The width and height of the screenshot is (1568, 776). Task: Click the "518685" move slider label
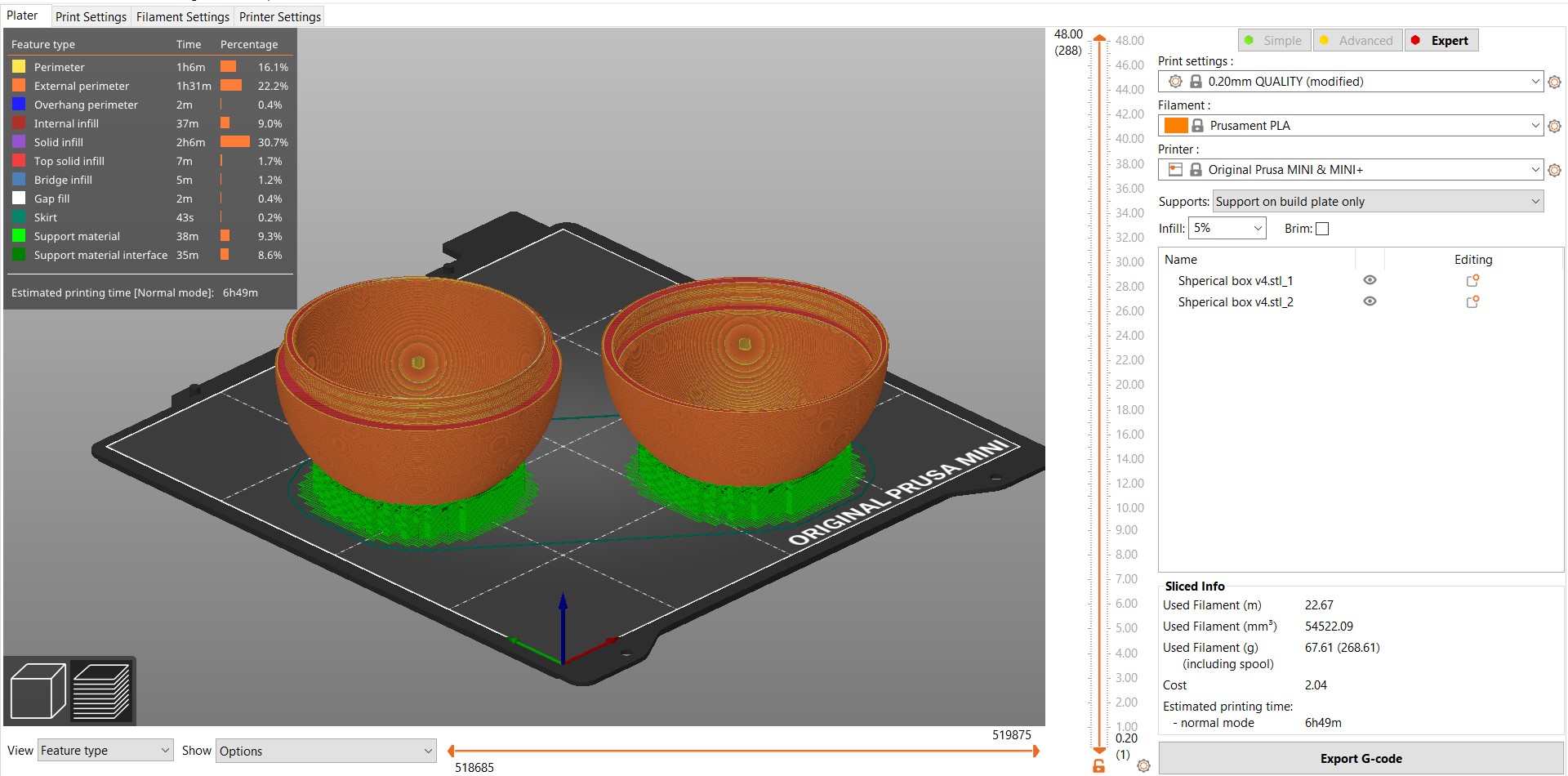pos(474,768)
